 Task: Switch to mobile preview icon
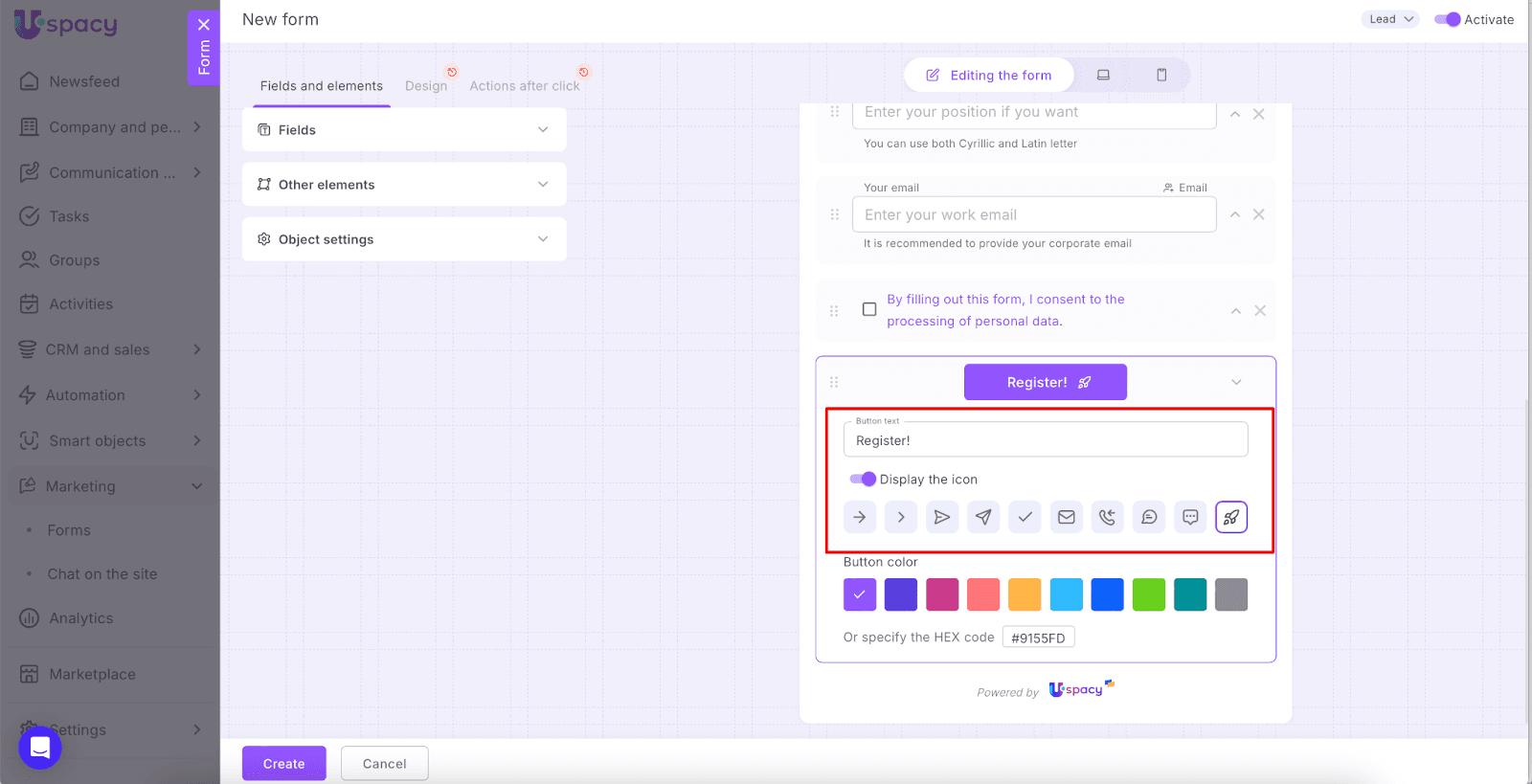point(1161,75)
